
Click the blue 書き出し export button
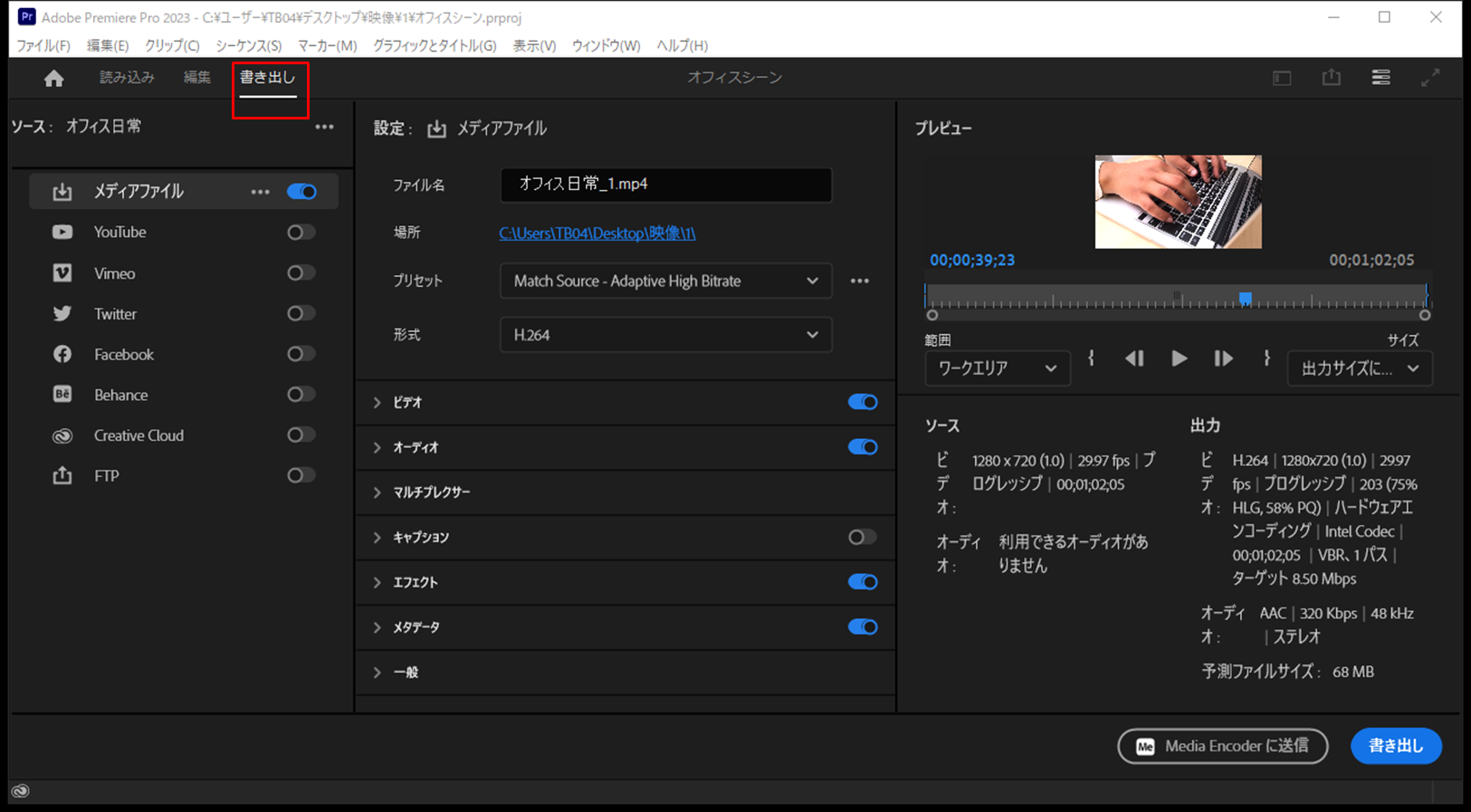1396,746
